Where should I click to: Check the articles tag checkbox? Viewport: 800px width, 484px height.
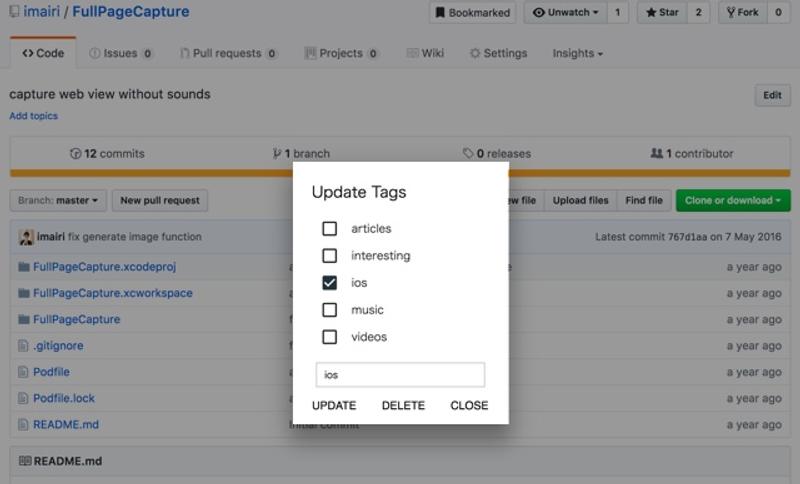330,228
